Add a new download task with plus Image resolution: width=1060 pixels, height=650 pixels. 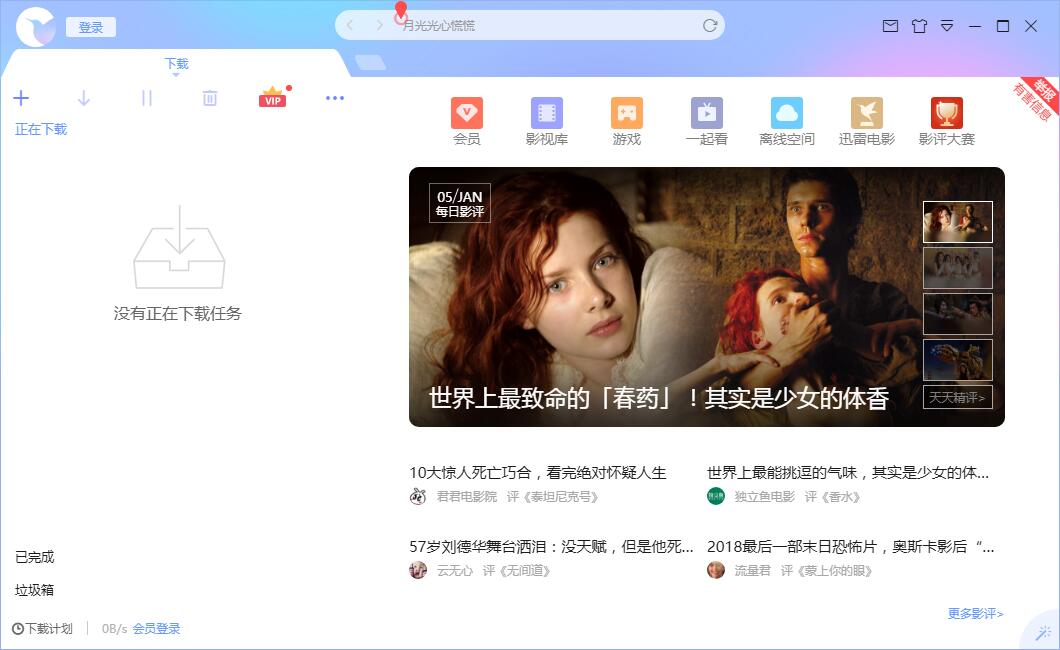(x=21, y=98)
